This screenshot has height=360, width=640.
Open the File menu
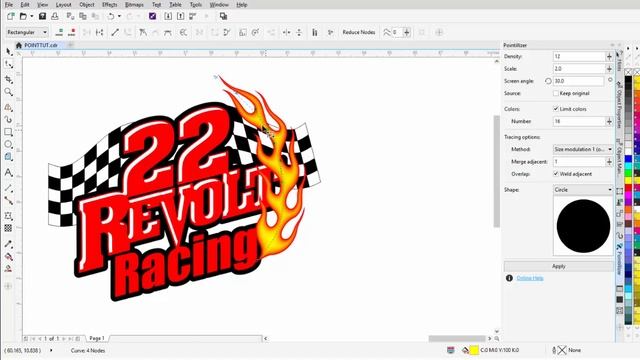[x=9, y=4]
